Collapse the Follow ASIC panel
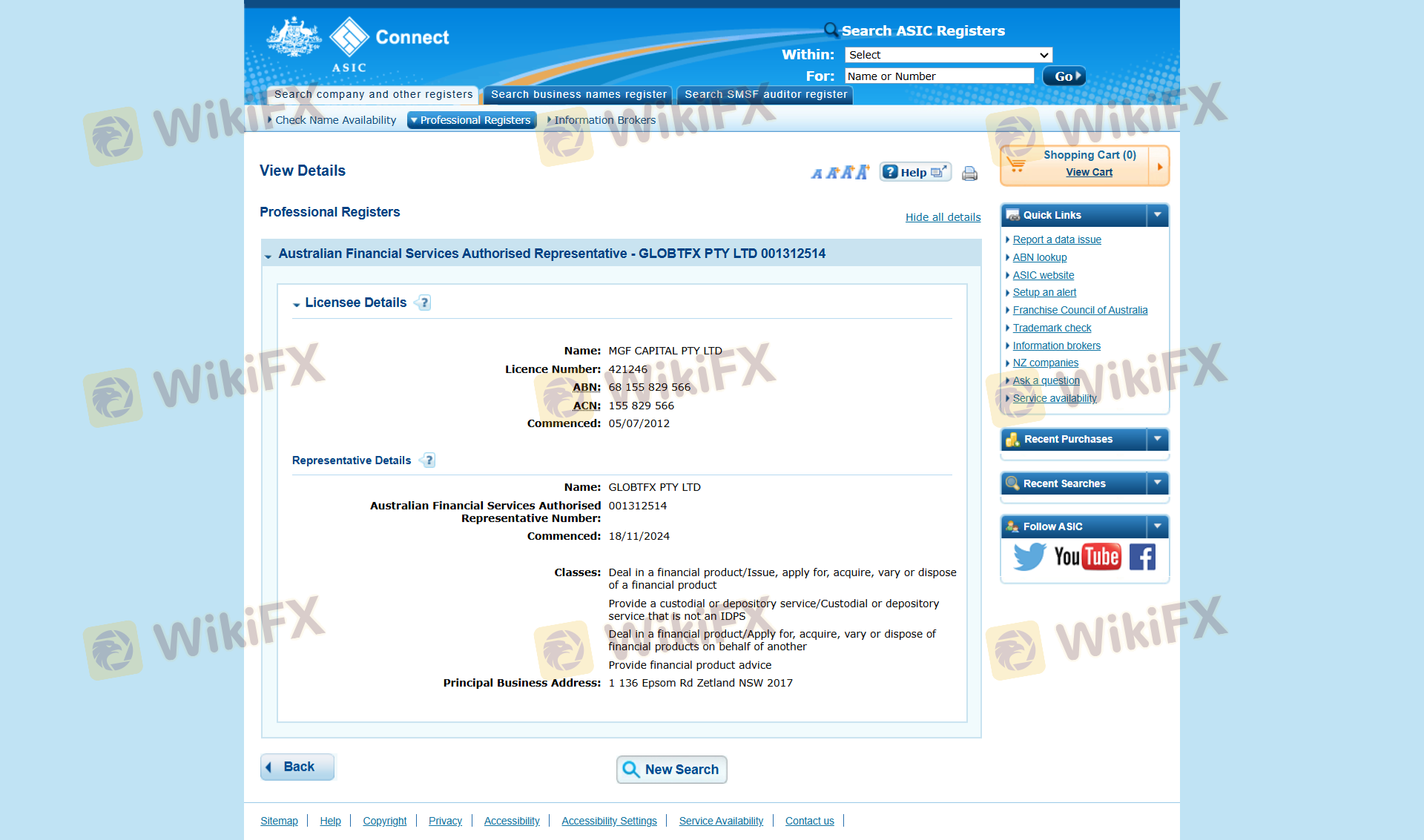The width and height of the screenshot is (1424, 840). [1157, 526]
